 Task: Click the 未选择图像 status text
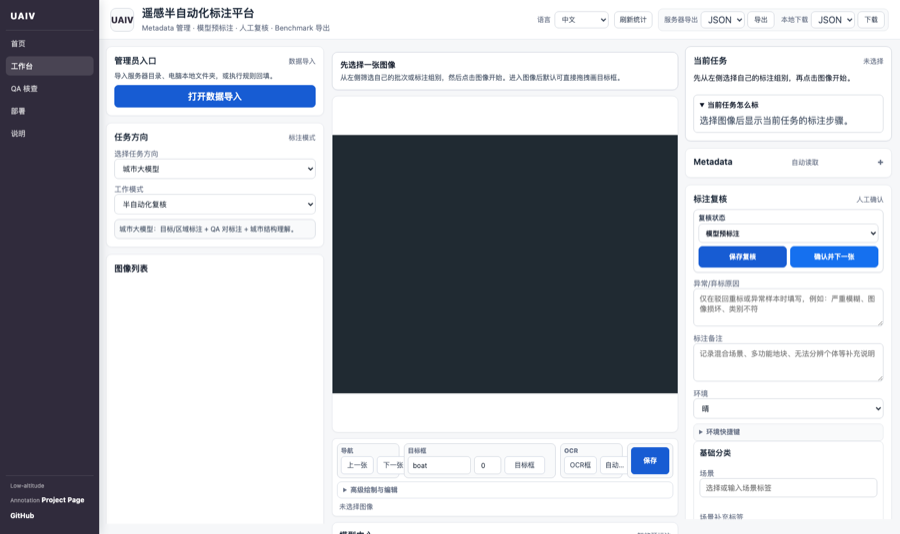pyautogui.click(x=356, y=506)
